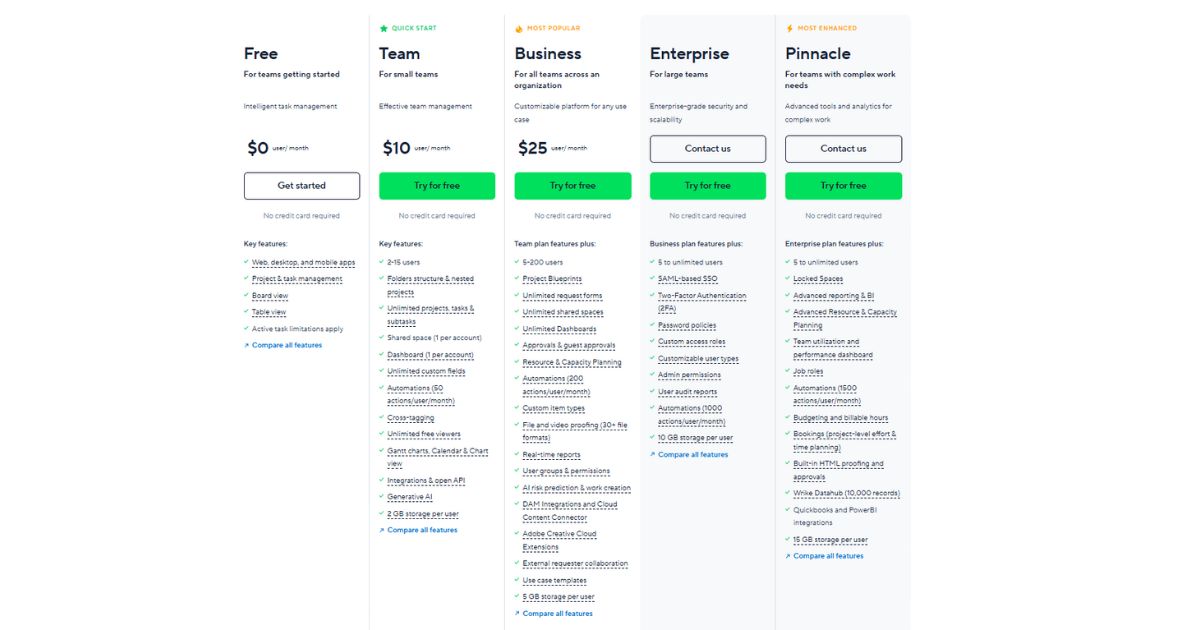
Task: Click the green star Quick Start icon
Action: coord(383,28)
